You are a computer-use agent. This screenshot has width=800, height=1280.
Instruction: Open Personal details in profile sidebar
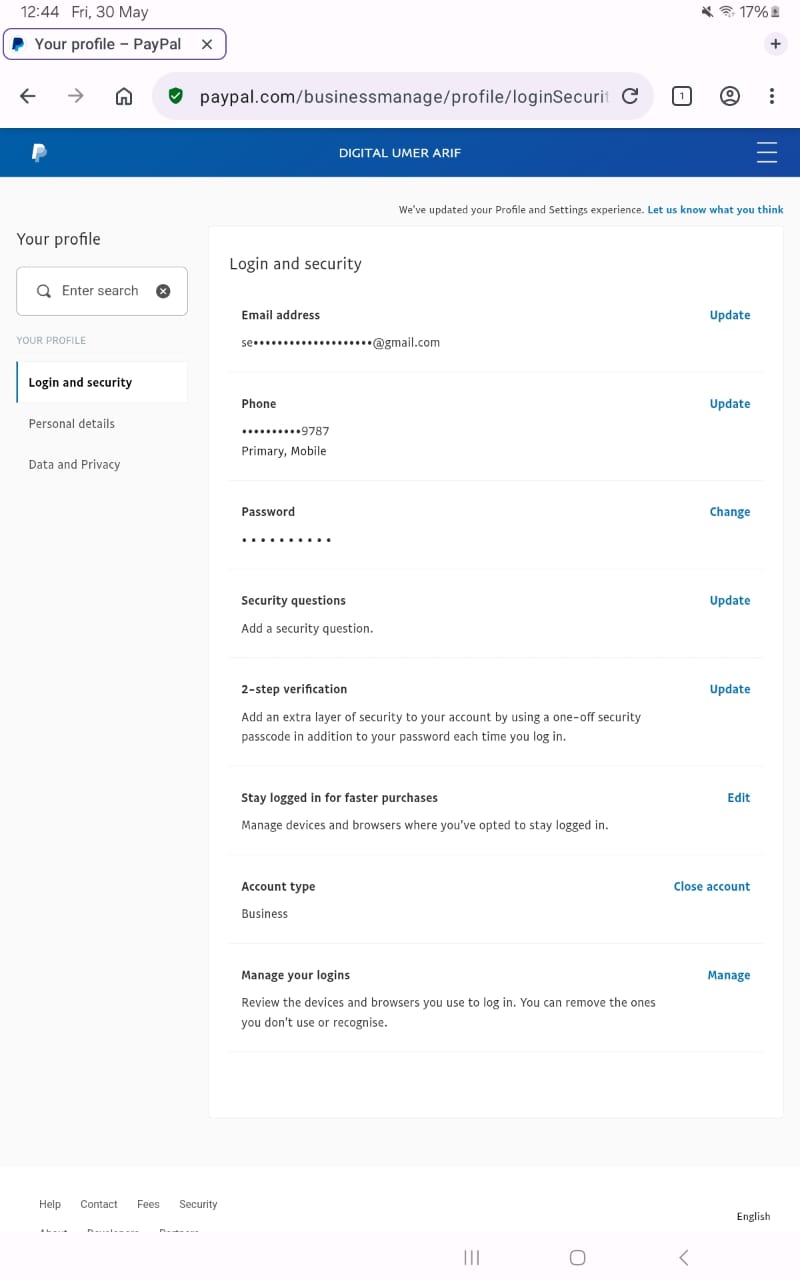[72, 424]
